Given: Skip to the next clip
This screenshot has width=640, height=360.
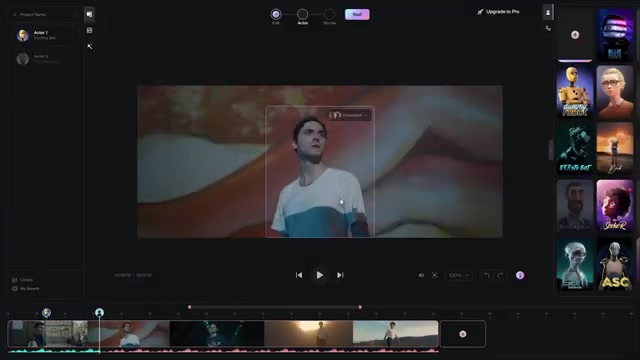Looking at the screenshot, I should coord(340,275).
